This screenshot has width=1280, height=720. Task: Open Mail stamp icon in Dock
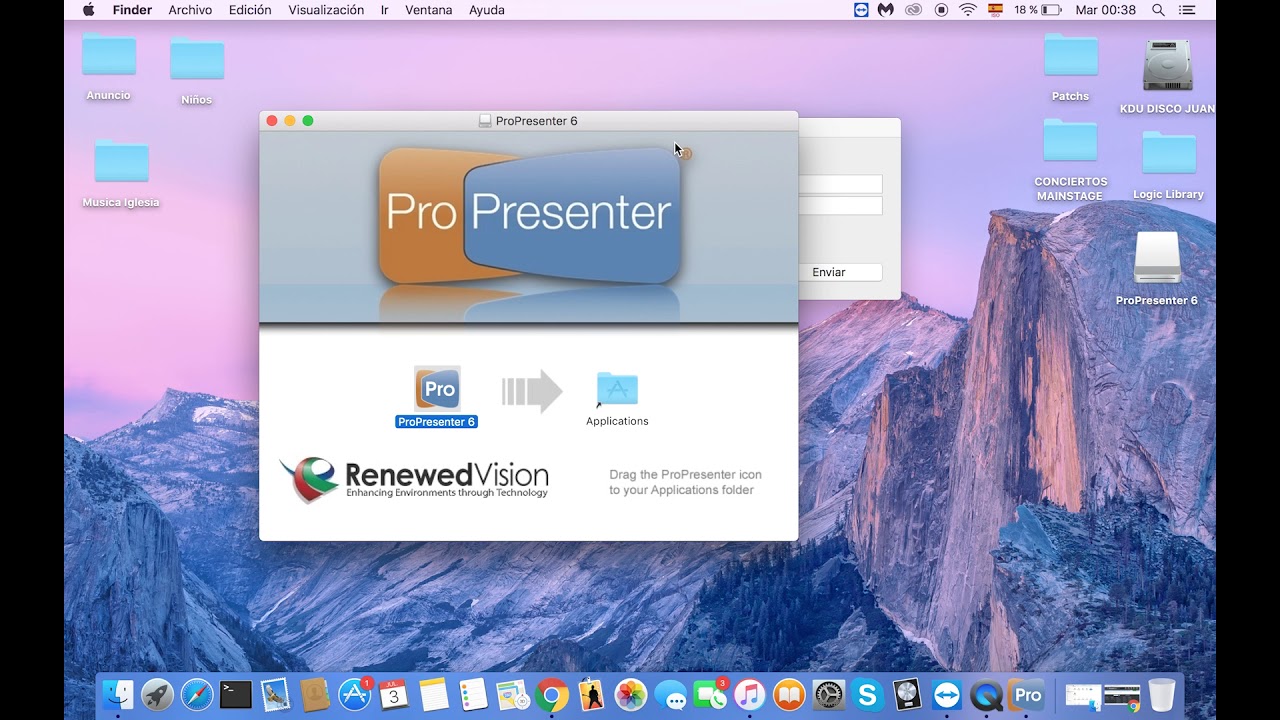tap(275, 694)
